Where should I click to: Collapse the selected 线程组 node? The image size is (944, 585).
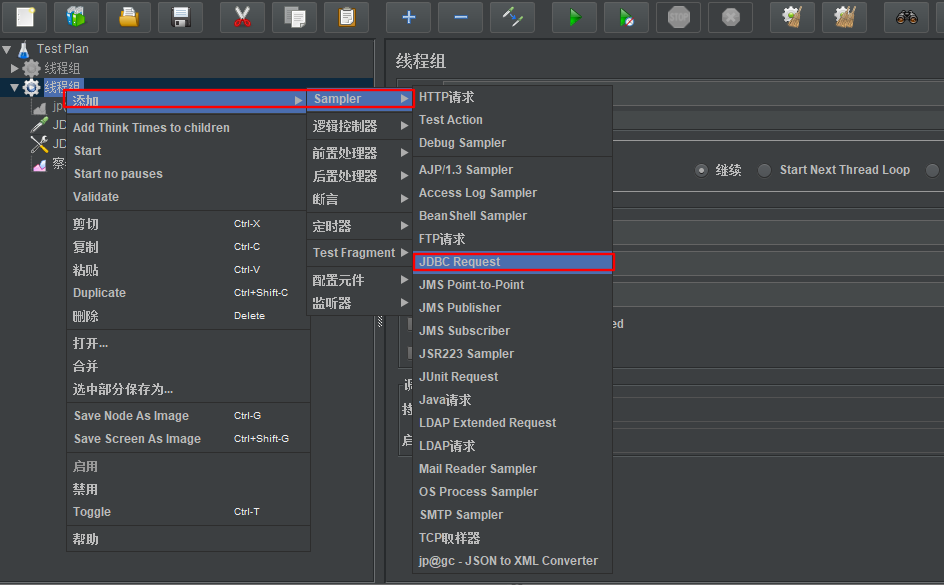[14, 88]
